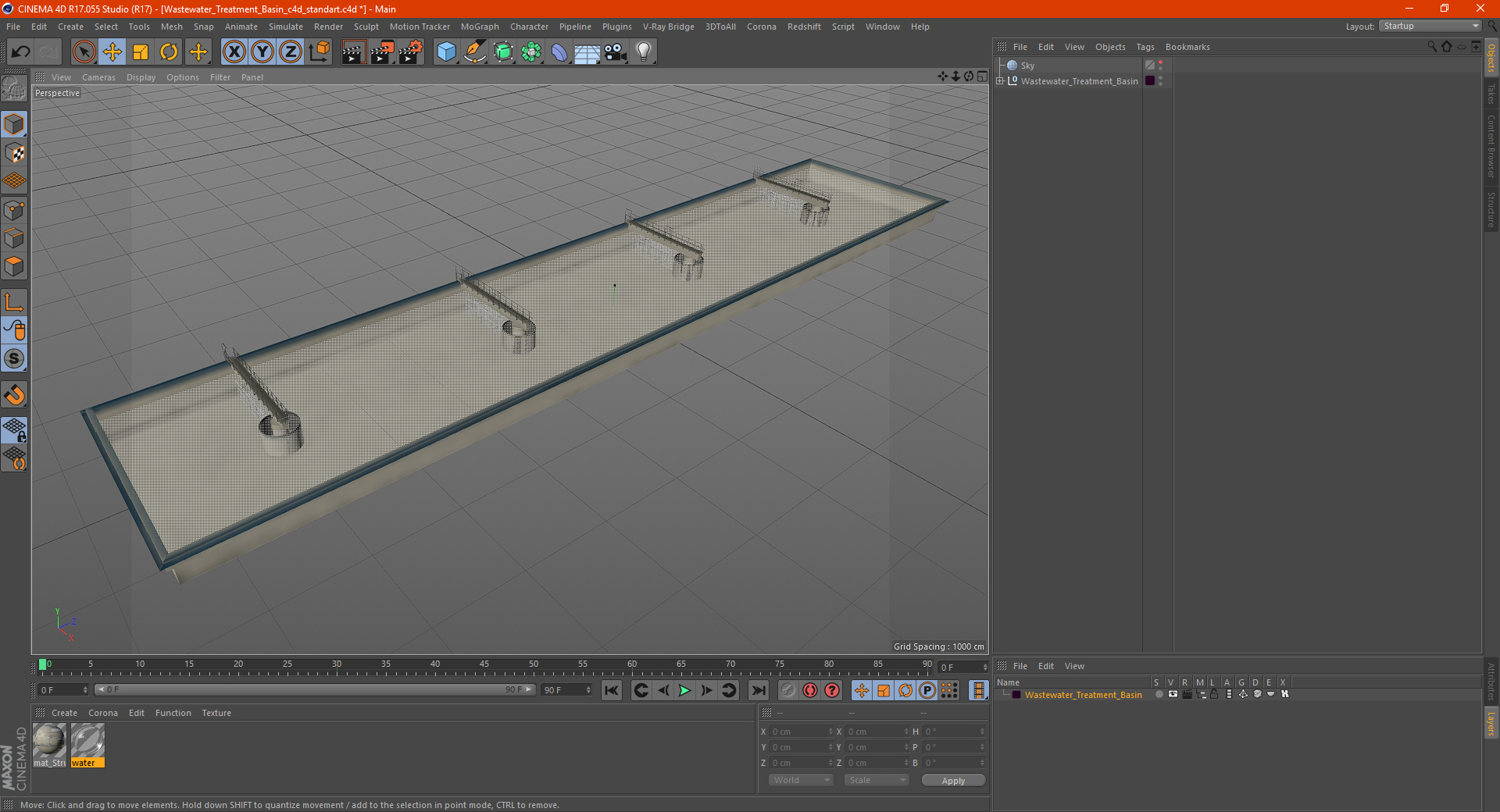
Task: Toggle Sky visibility dots
Action: tap(1160, 66)
